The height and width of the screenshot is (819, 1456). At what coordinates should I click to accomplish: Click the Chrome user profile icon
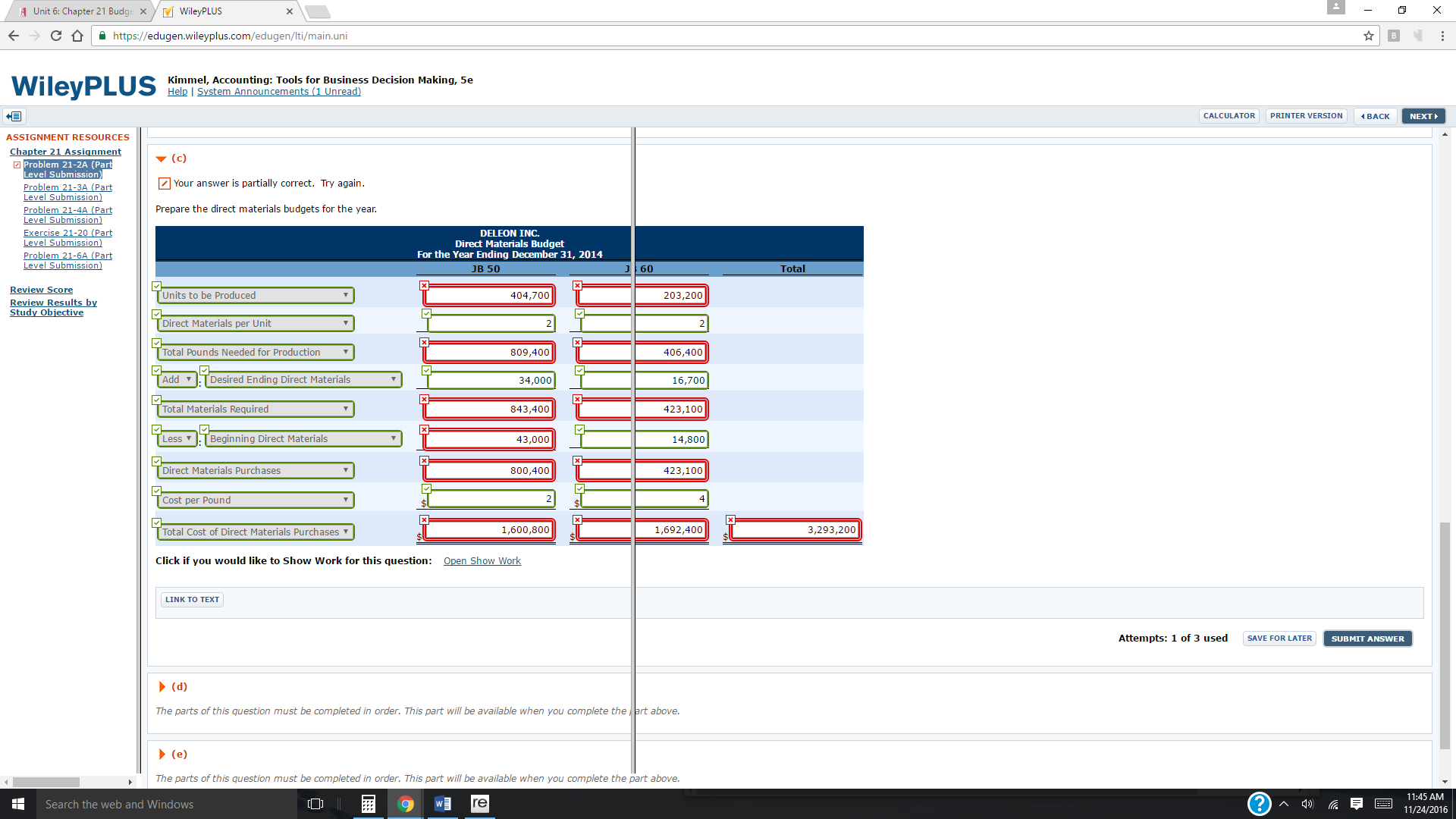coord(1336,8)
